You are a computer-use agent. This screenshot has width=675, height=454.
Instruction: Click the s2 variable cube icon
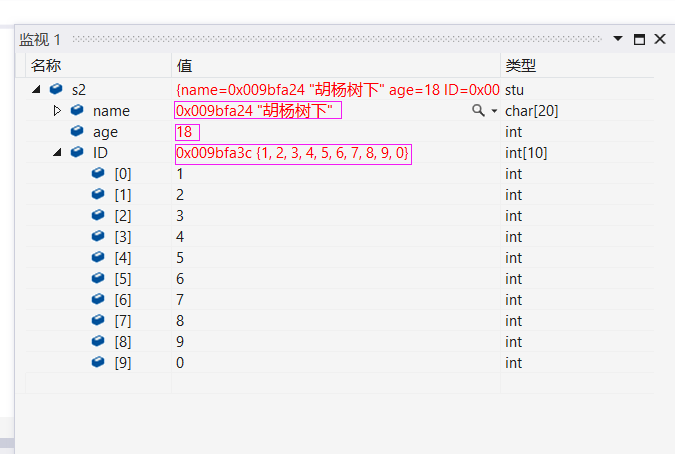[x=56, y=89]
